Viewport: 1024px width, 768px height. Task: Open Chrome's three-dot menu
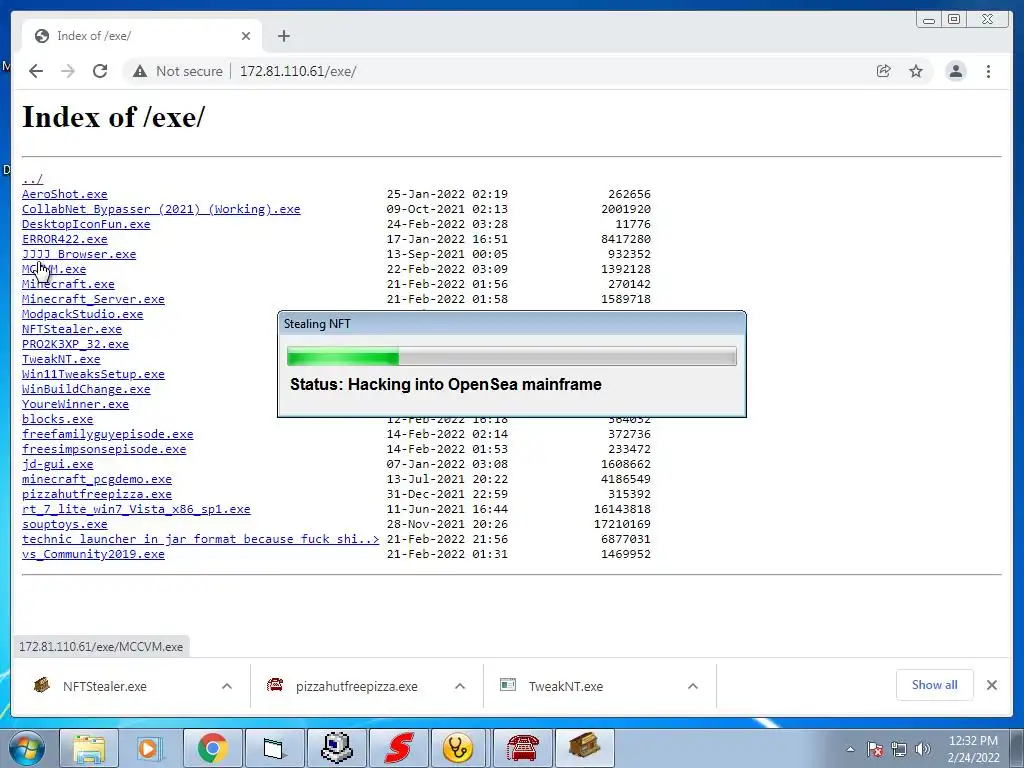click(988, 71)
